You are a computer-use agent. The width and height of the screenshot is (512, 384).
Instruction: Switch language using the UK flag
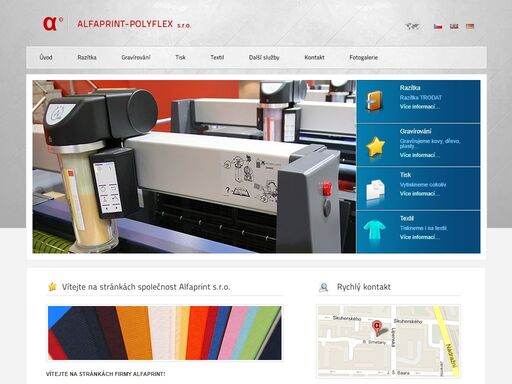click(x=454, y=26)
